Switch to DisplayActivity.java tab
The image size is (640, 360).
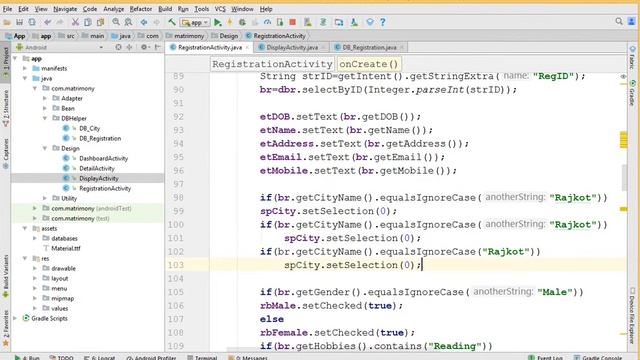(x=292, y=47)
